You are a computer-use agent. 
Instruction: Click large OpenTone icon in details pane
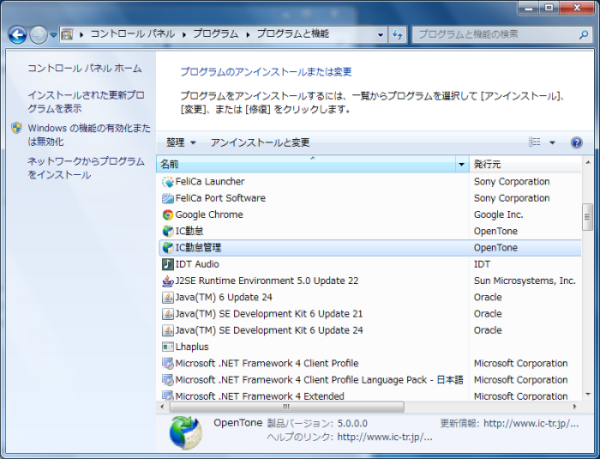pos(186,433)
